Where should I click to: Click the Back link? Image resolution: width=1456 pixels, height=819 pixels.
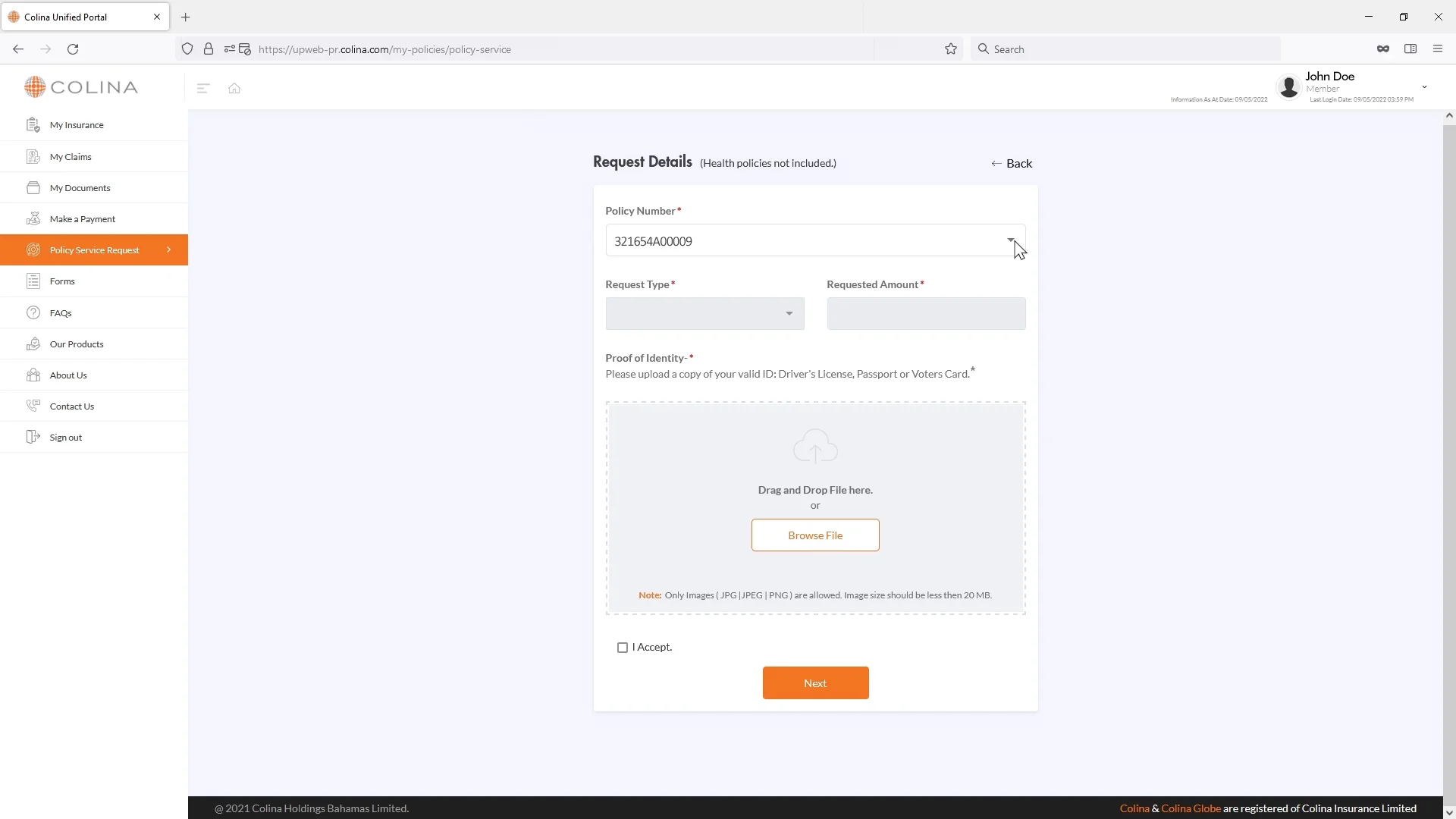point(1012,164)
